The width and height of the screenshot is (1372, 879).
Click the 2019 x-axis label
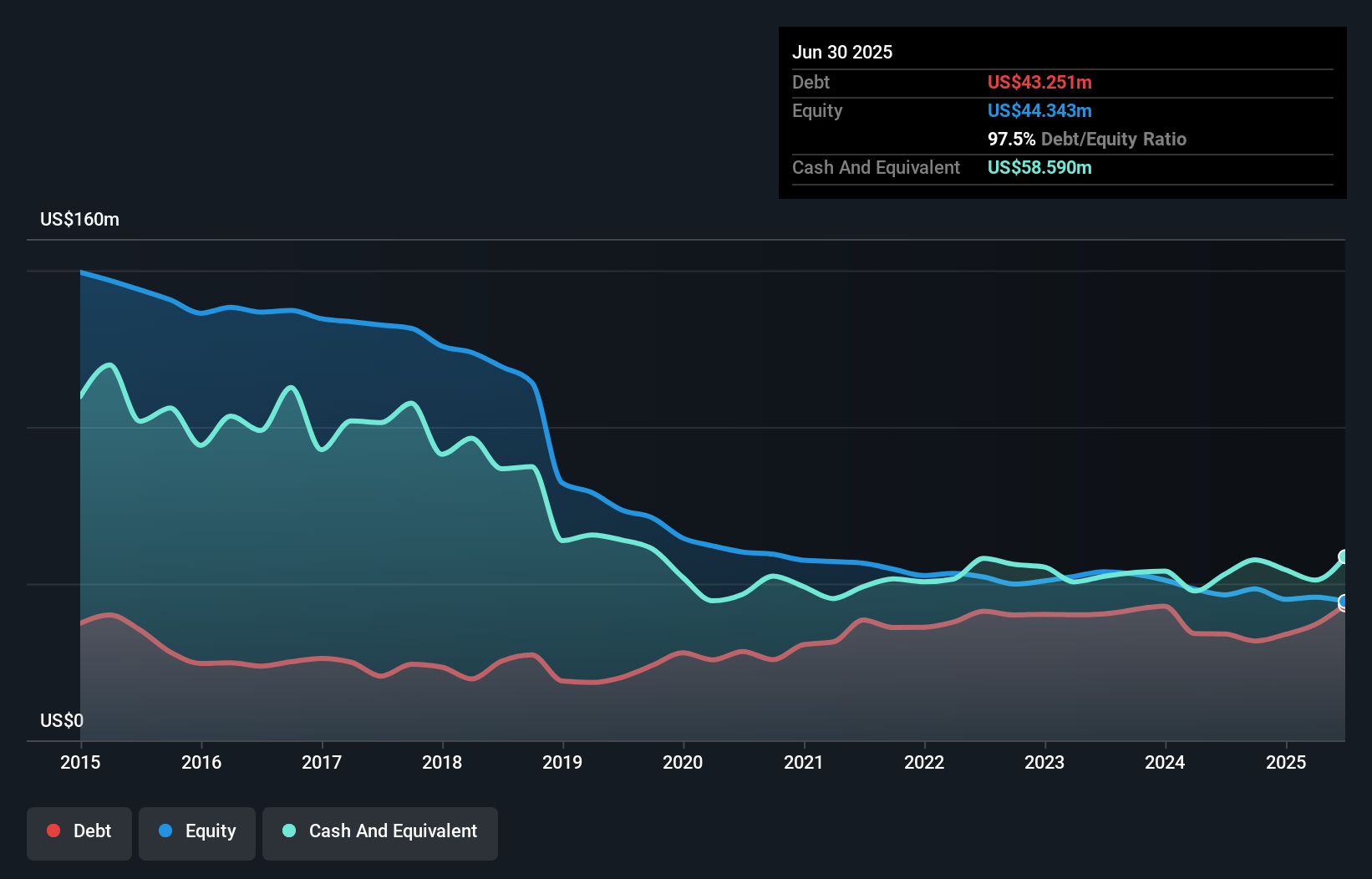562,762
